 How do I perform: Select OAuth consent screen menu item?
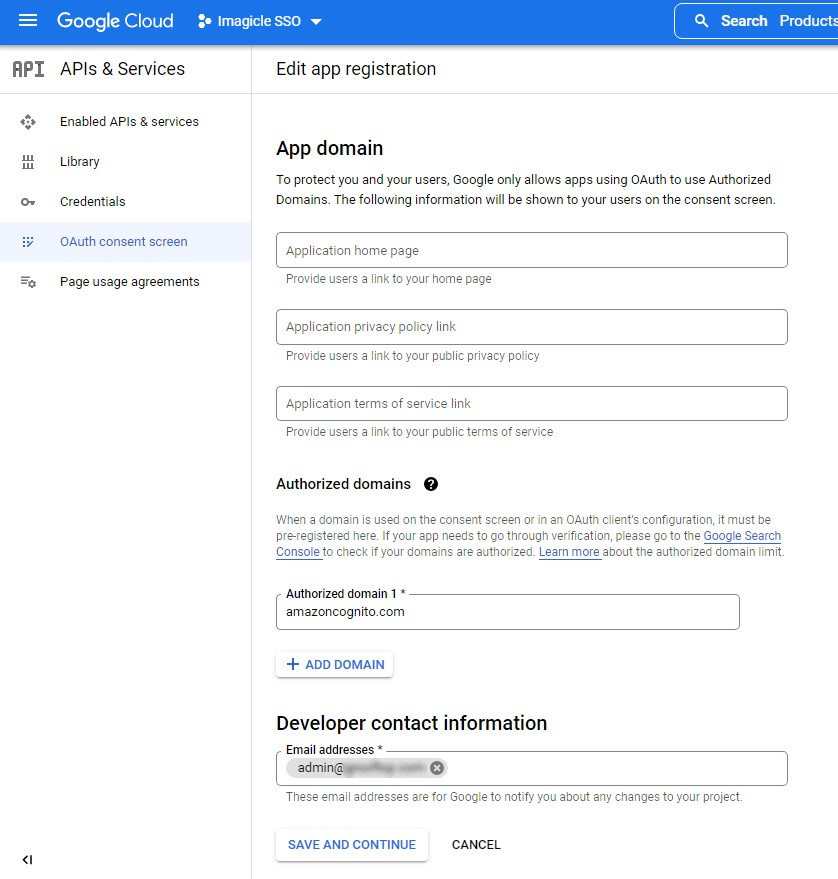[x=124, y=242]
